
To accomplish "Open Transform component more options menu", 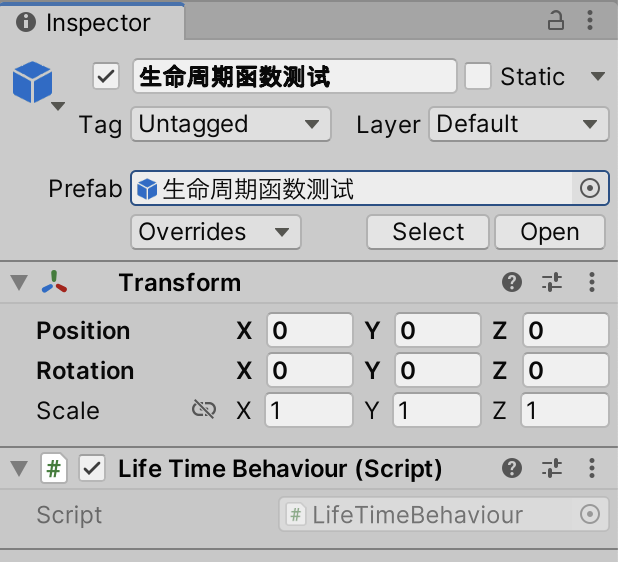I will pos(591,283).
